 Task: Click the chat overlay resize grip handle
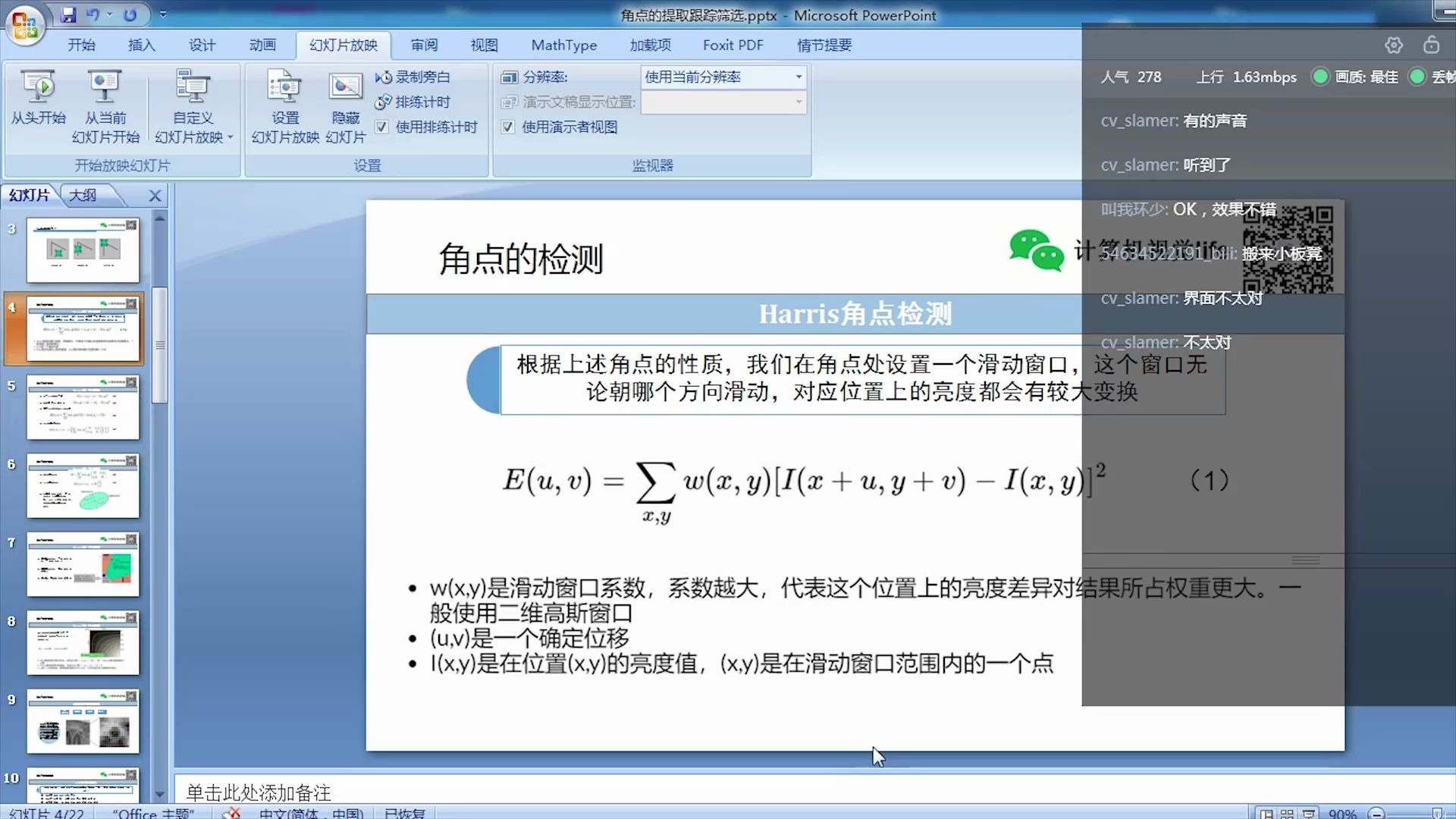pos(1306,560)
